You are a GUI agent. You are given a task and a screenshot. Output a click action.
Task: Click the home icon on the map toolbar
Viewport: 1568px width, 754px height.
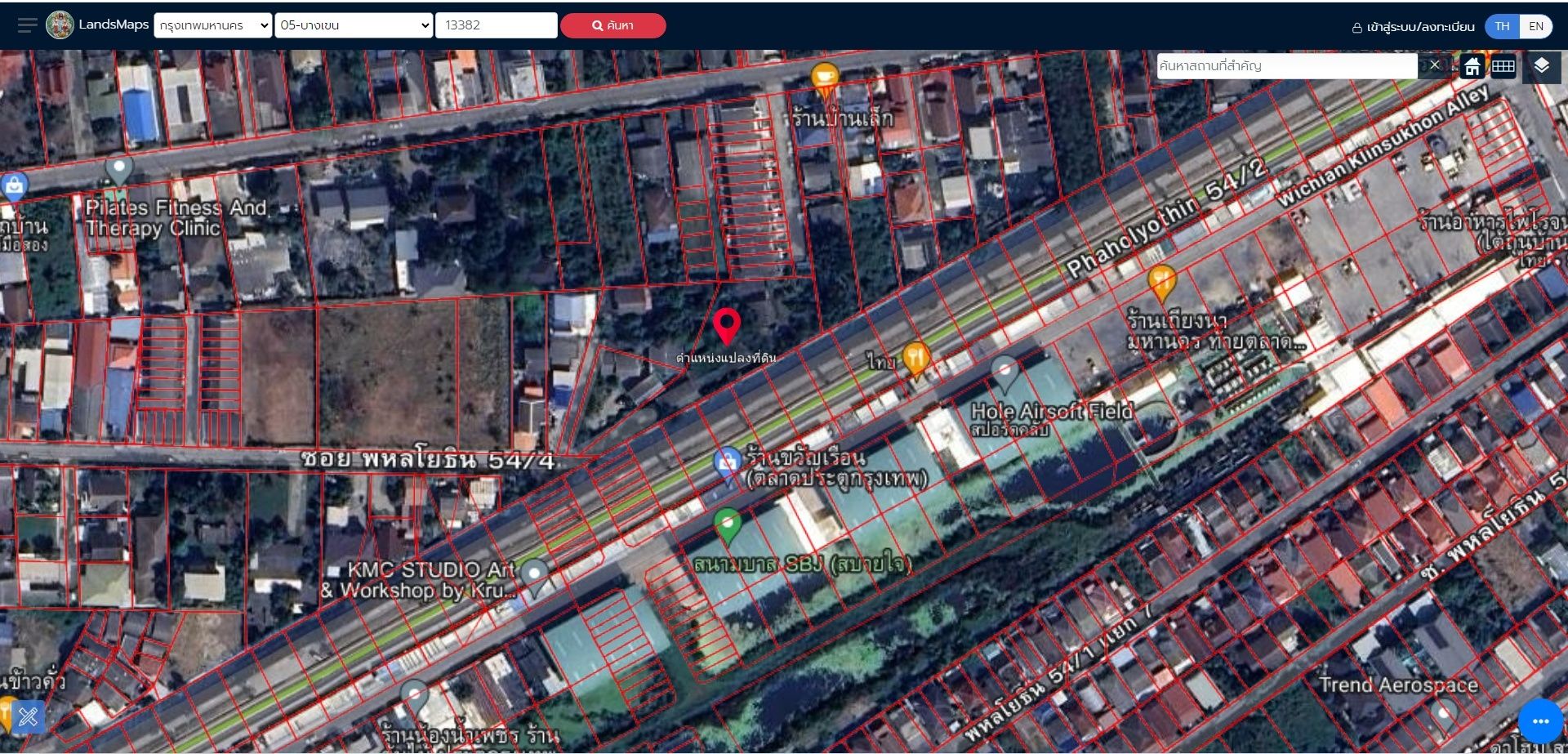coord(1472,66)
